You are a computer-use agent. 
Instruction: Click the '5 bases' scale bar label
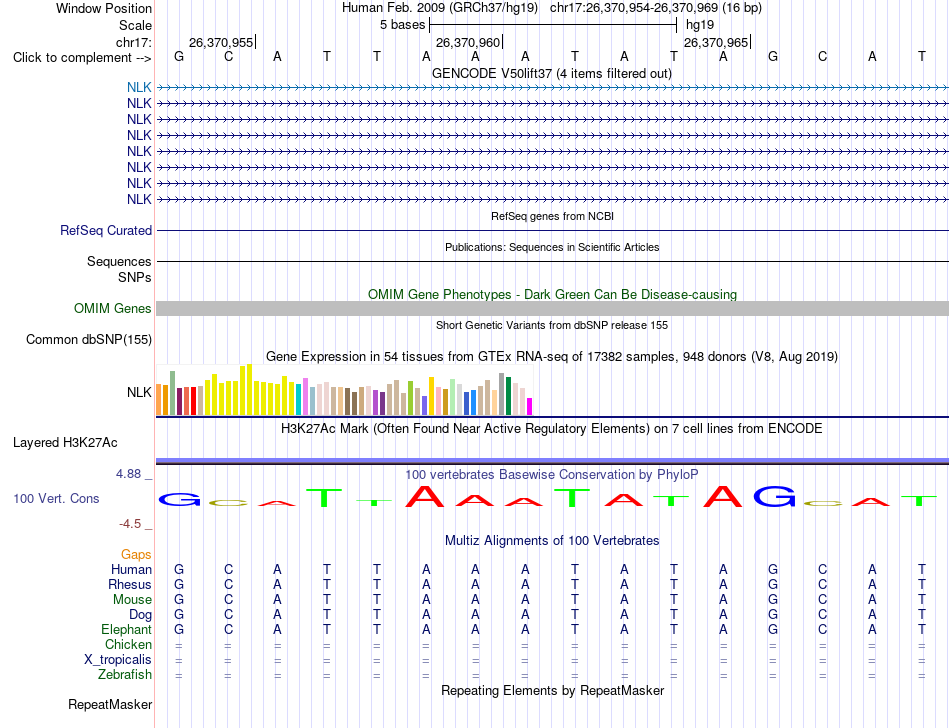pos(403,25)
